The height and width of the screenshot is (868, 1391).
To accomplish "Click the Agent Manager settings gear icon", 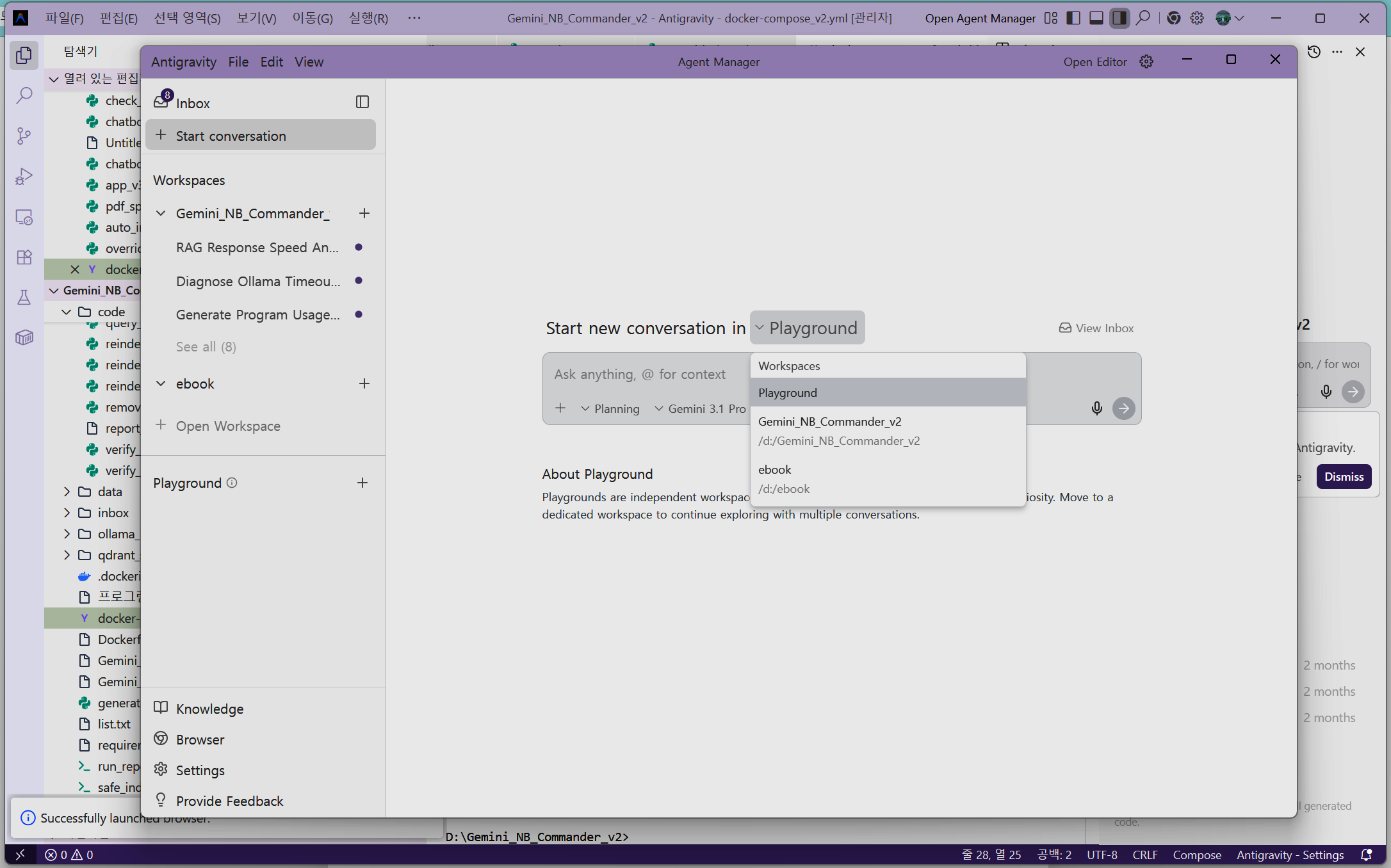I will 1146,61.
